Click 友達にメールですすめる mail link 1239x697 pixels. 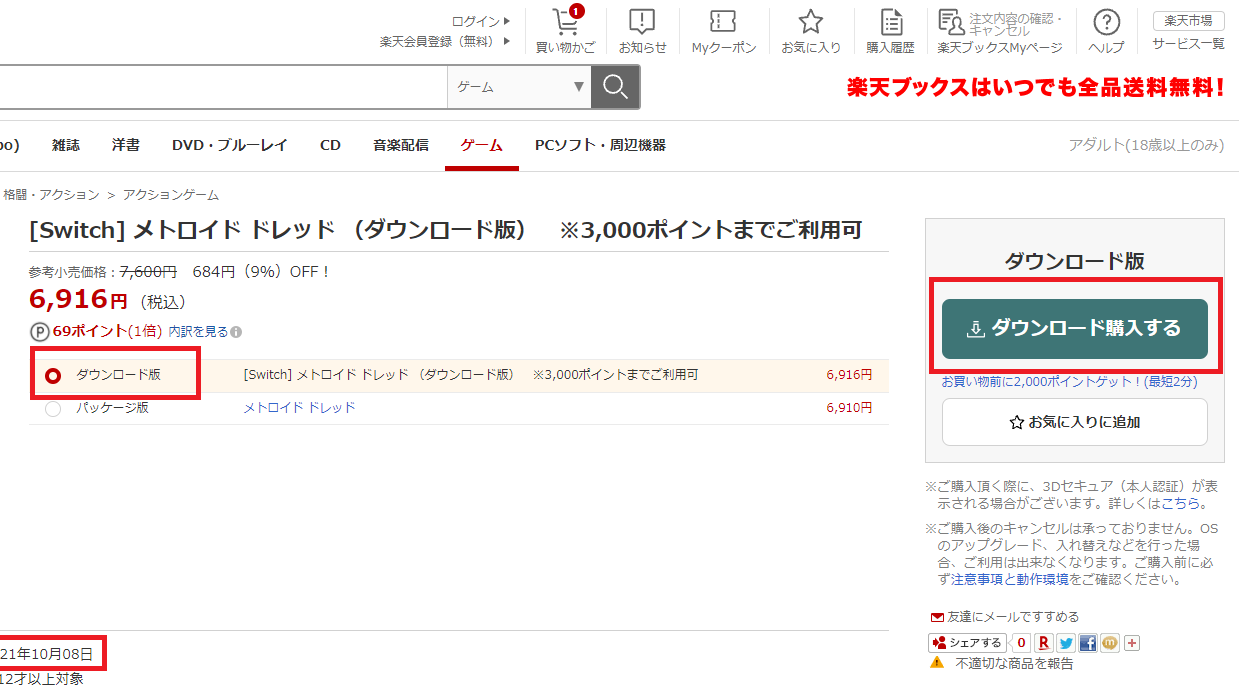point(1005,617)
